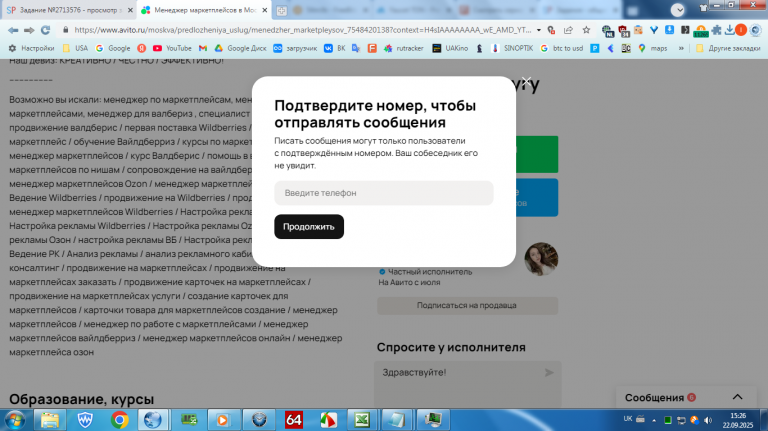Open the media player taskbar icon
The height and width of the screenshot is (431, 768).
tap(222, 420)
